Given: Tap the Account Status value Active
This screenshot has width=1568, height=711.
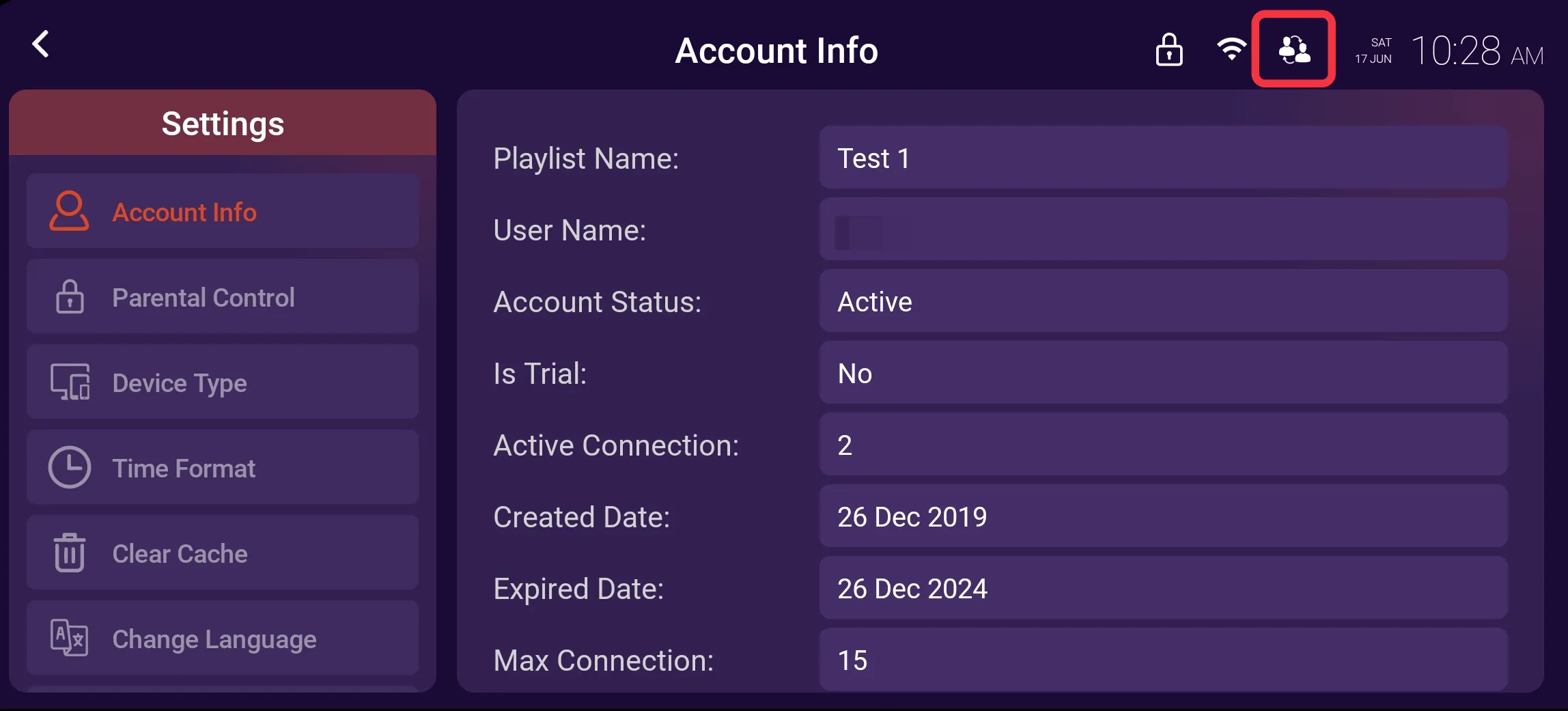Looking at the screenshot, I should tap(1163, 301).
